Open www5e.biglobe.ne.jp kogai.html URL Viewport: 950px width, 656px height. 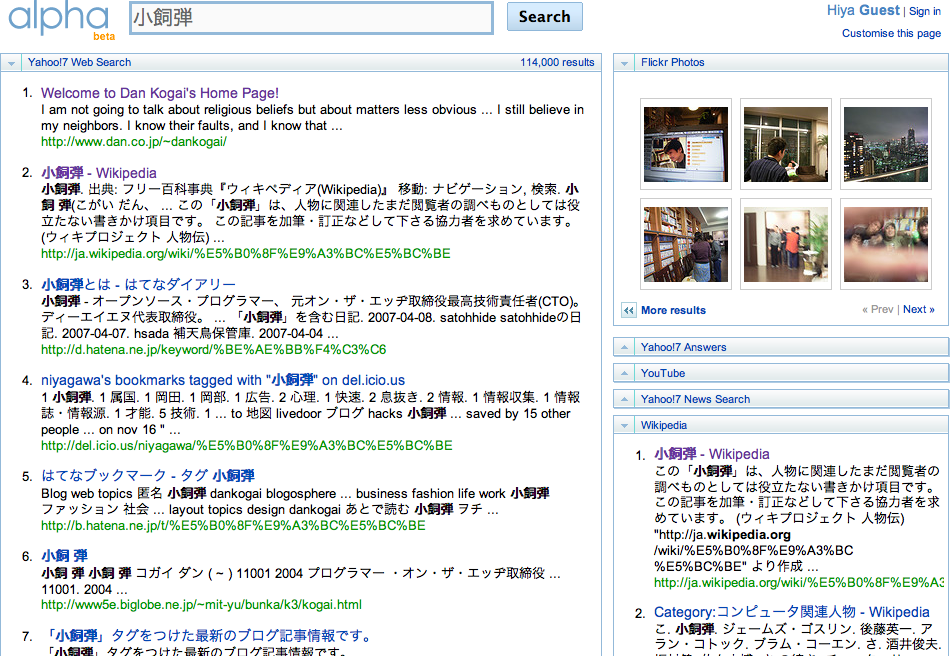tap(201, 605)
